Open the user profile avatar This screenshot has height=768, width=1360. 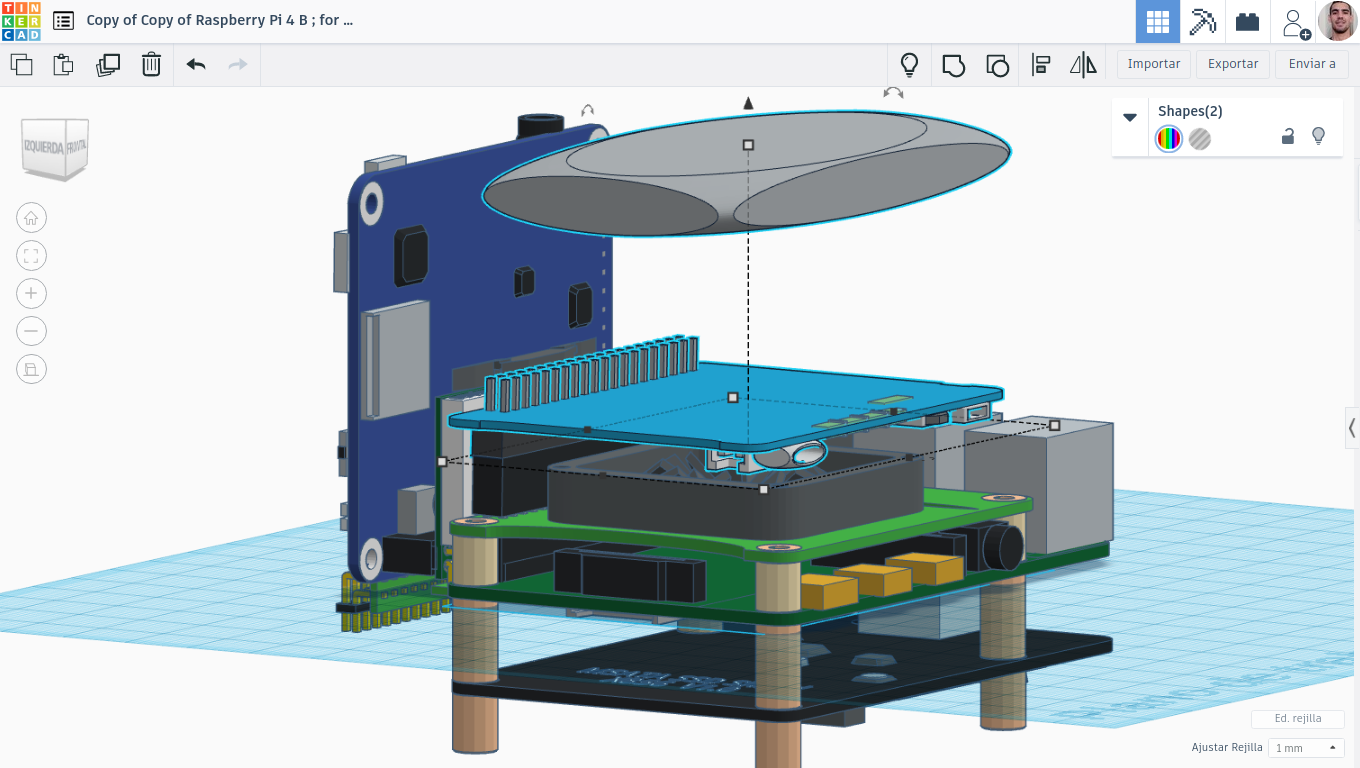click(1337, 21)
